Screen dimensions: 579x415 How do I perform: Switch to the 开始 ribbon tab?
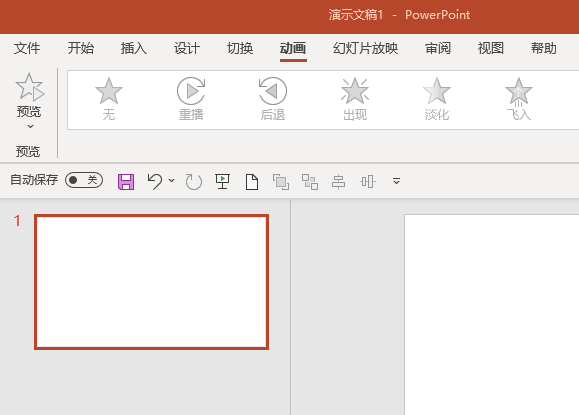click(80, 48)
